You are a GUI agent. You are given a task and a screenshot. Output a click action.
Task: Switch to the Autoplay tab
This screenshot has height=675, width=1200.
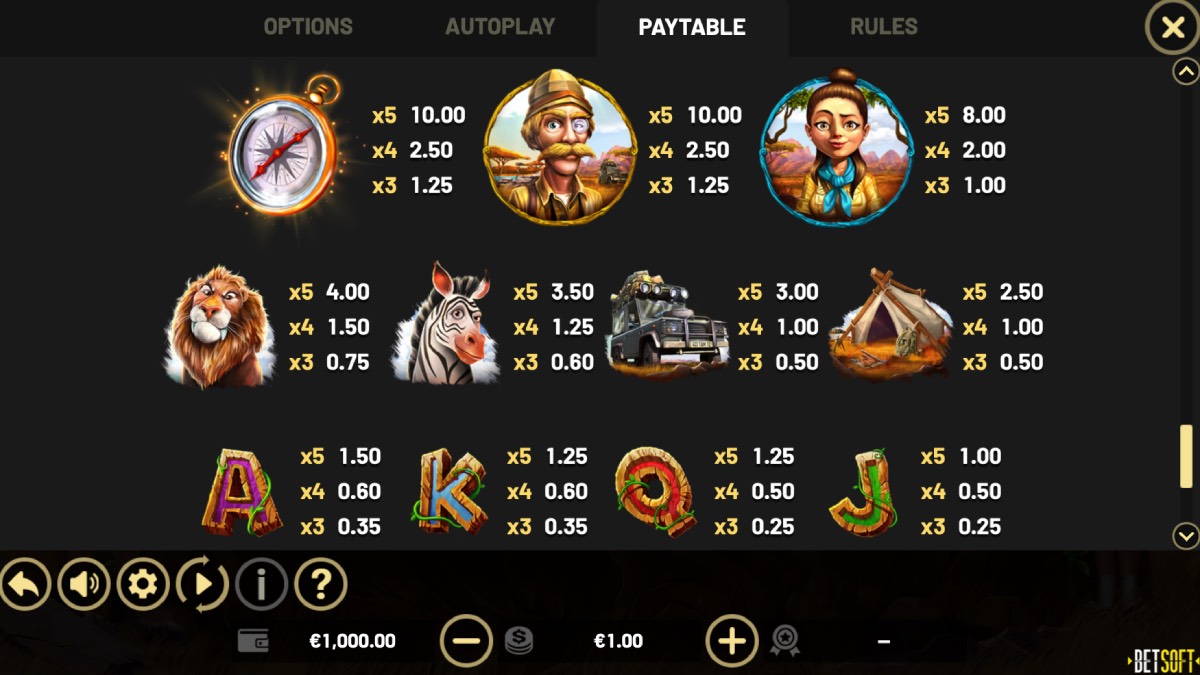[500, 27]
